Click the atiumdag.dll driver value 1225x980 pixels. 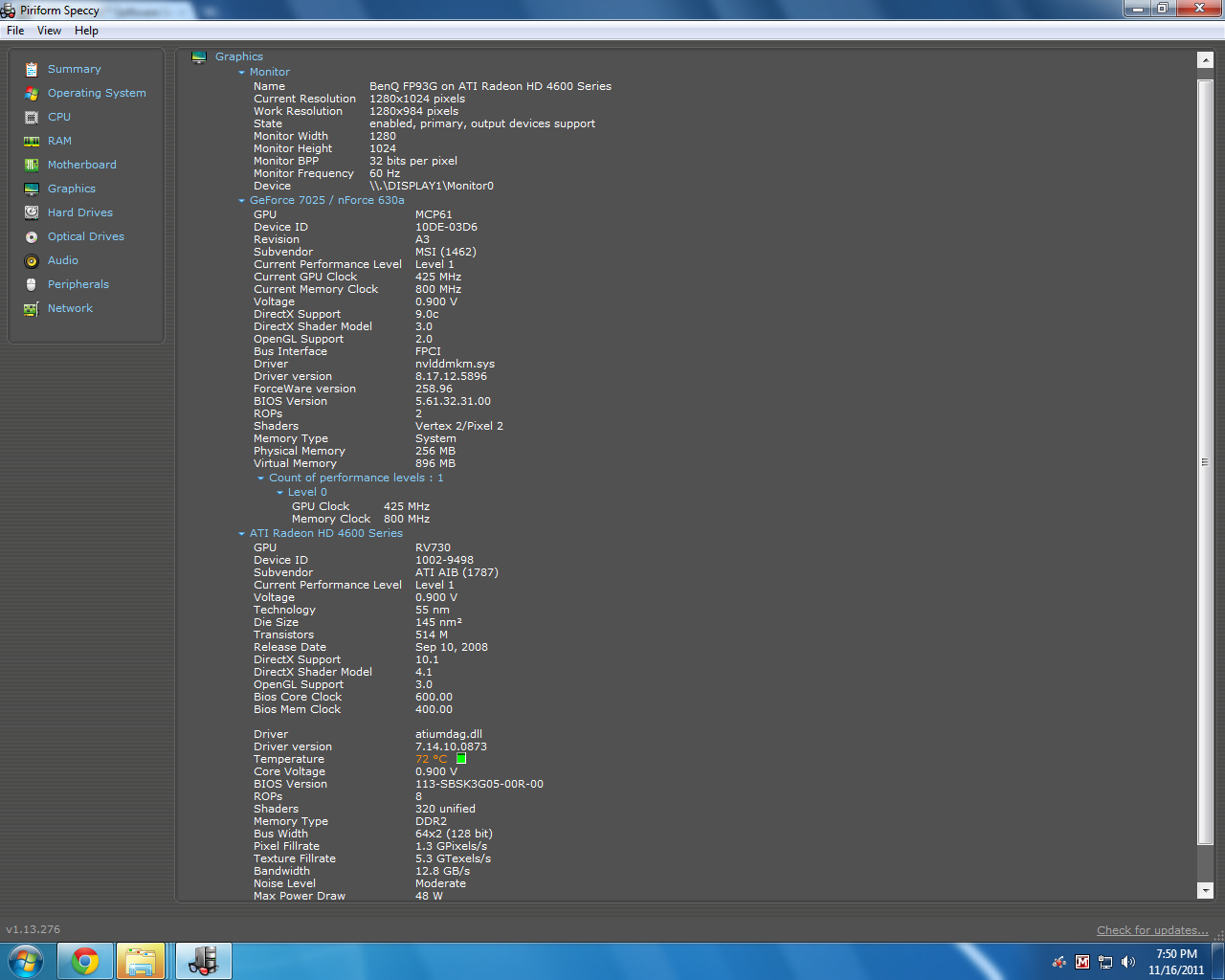tap(449, 734)
